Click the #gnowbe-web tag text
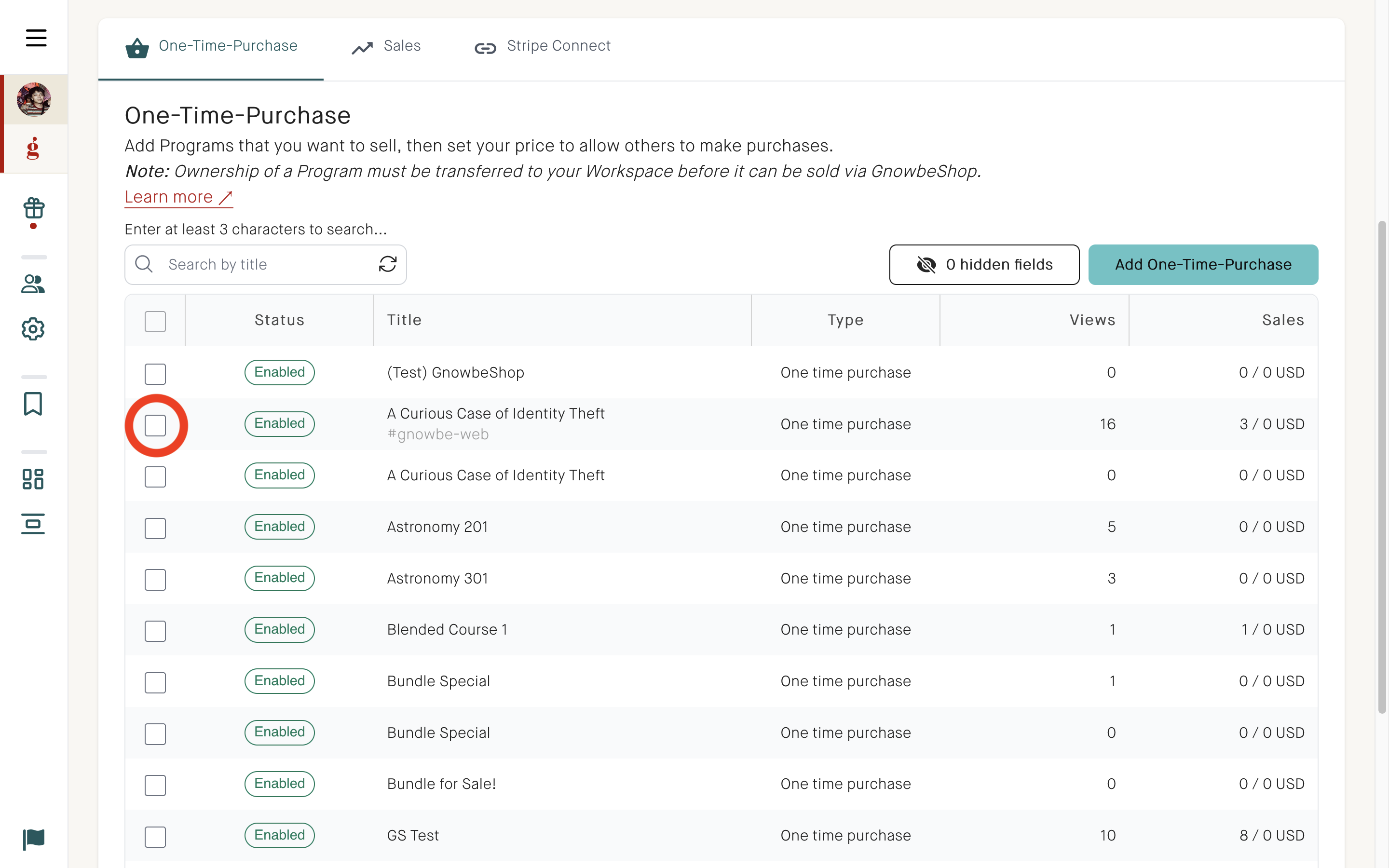This screenshot has width=1389, height=868. (438, 434)
